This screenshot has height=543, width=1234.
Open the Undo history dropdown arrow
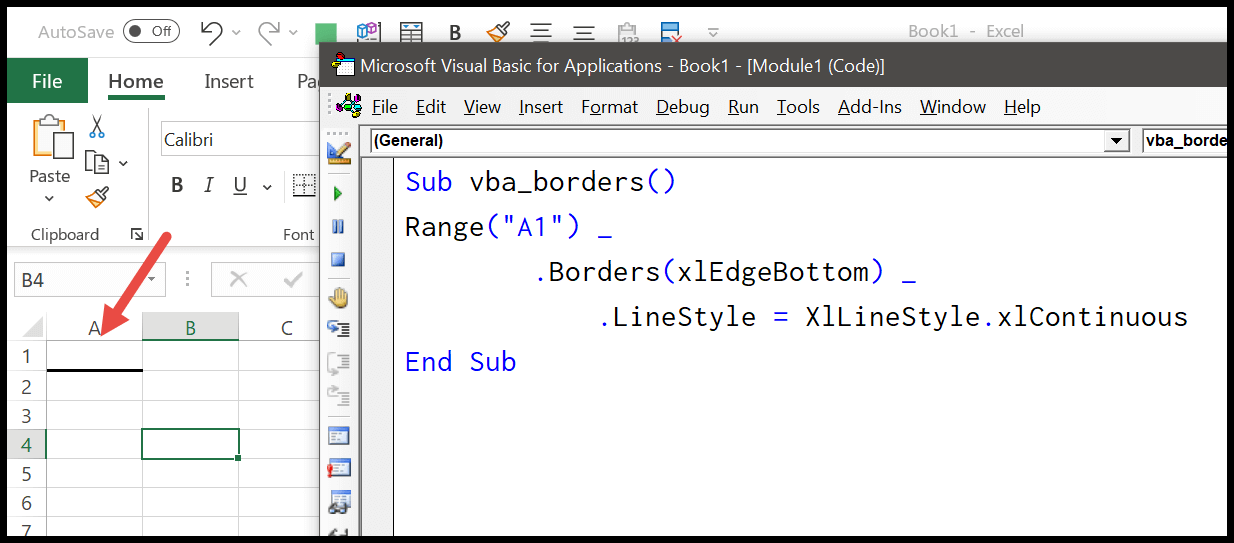(236, 33)
